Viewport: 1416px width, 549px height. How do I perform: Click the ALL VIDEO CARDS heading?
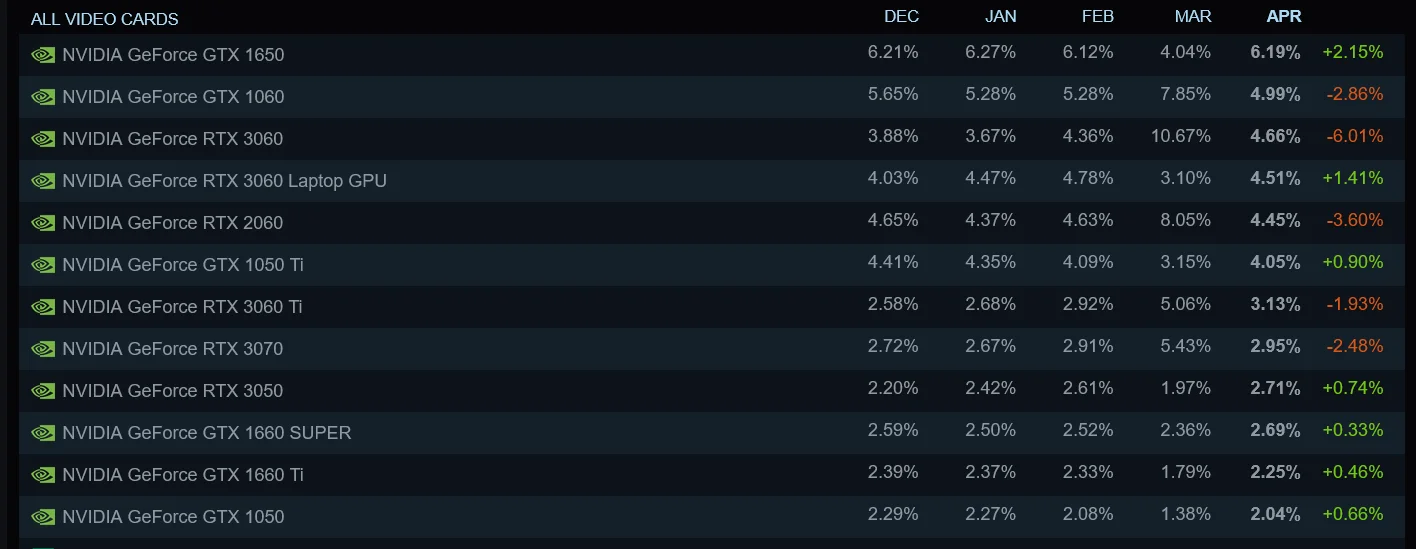point(105,19)
